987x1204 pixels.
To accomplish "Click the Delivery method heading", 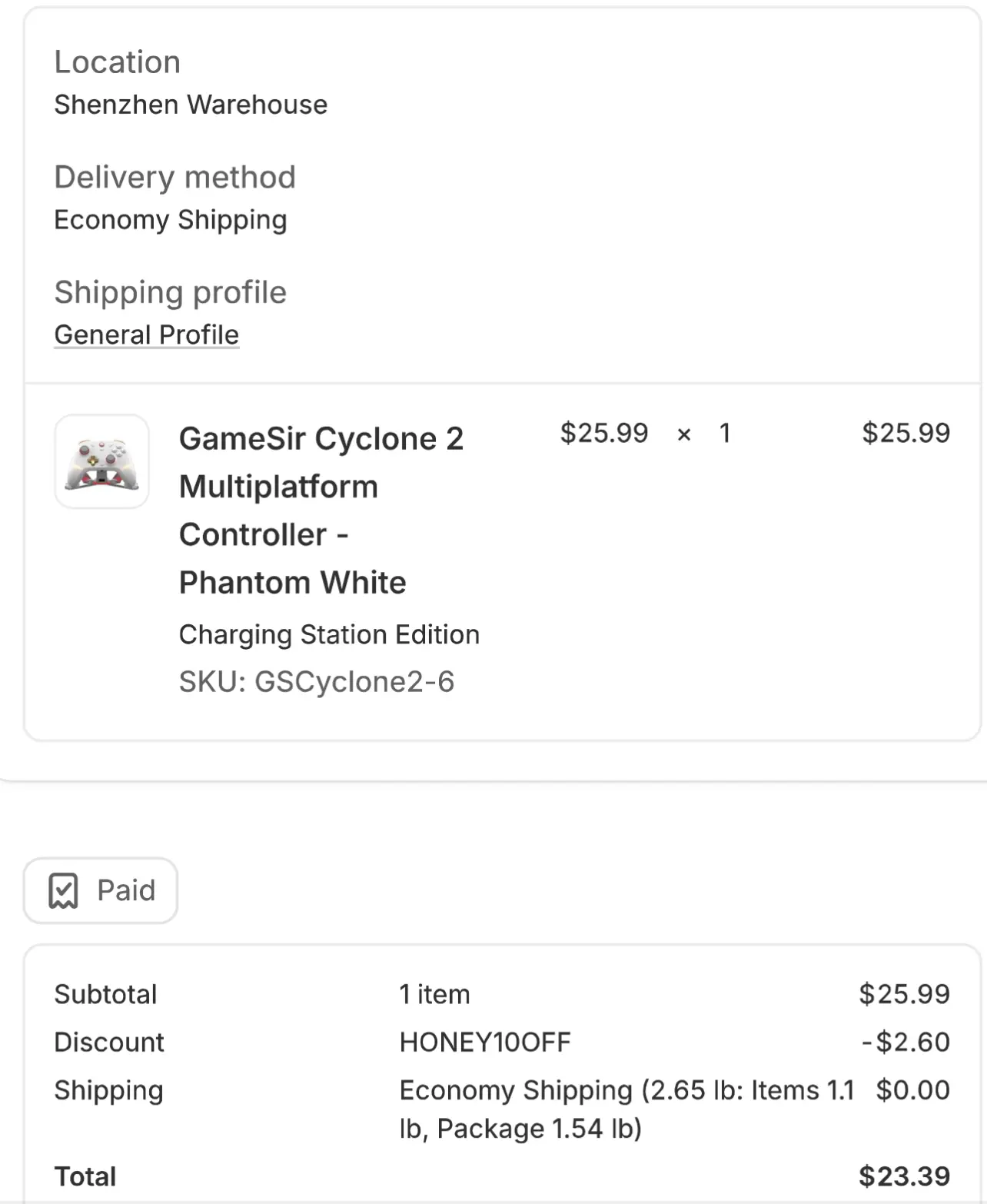I will click(174, 177).
